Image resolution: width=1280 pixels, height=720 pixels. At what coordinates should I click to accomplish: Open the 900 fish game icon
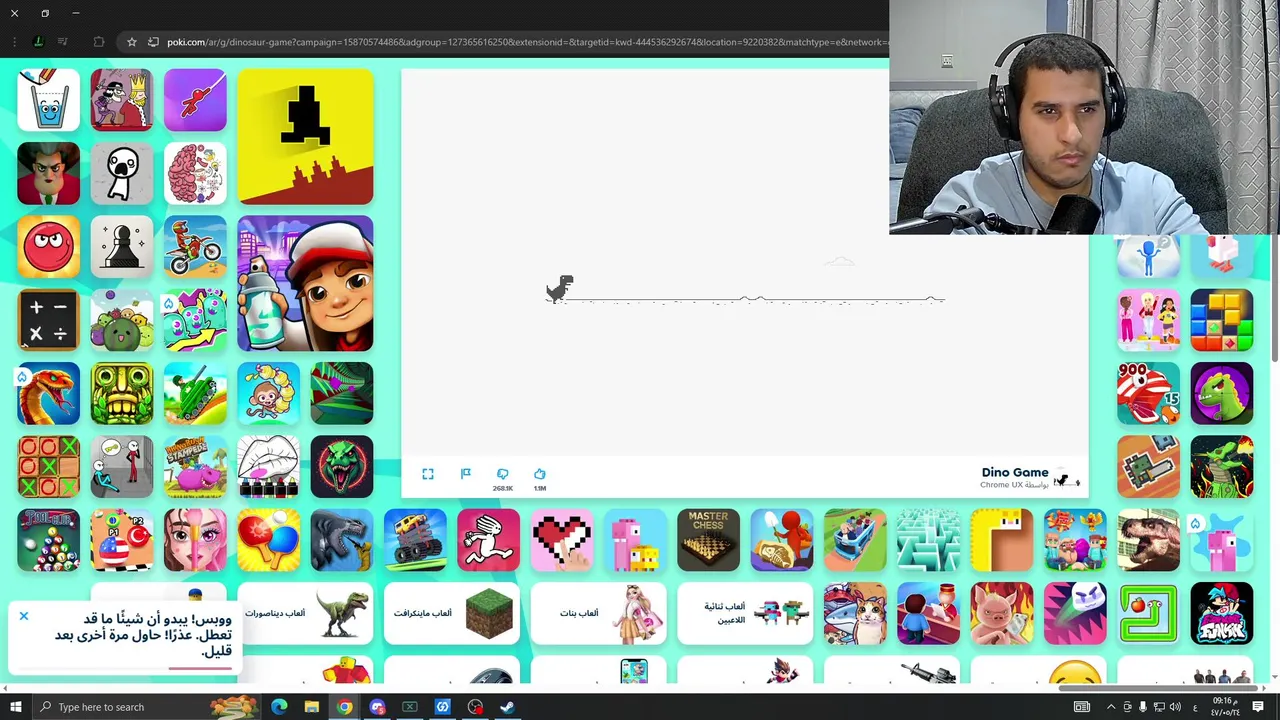(x=1148, y=393)
